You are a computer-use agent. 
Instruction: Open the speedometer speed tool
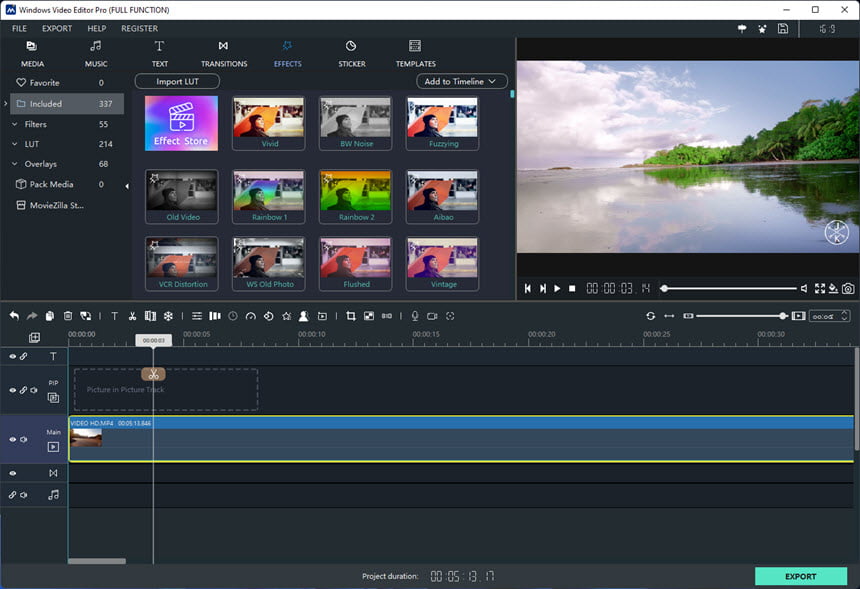[x=251, y=316]
